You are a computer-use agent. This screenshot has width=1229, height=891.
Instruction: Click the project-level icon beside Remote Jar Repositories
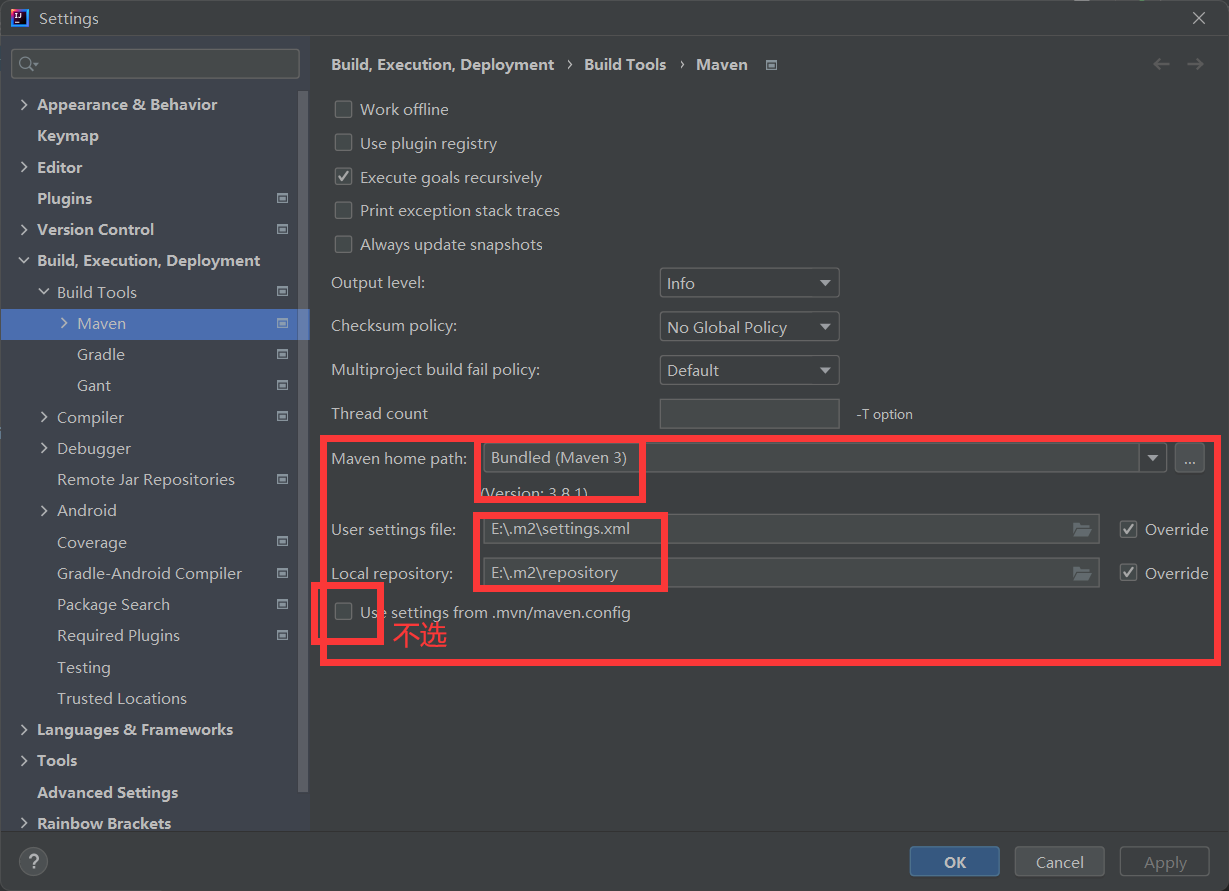pyautogui.click(x=283, y=480)
